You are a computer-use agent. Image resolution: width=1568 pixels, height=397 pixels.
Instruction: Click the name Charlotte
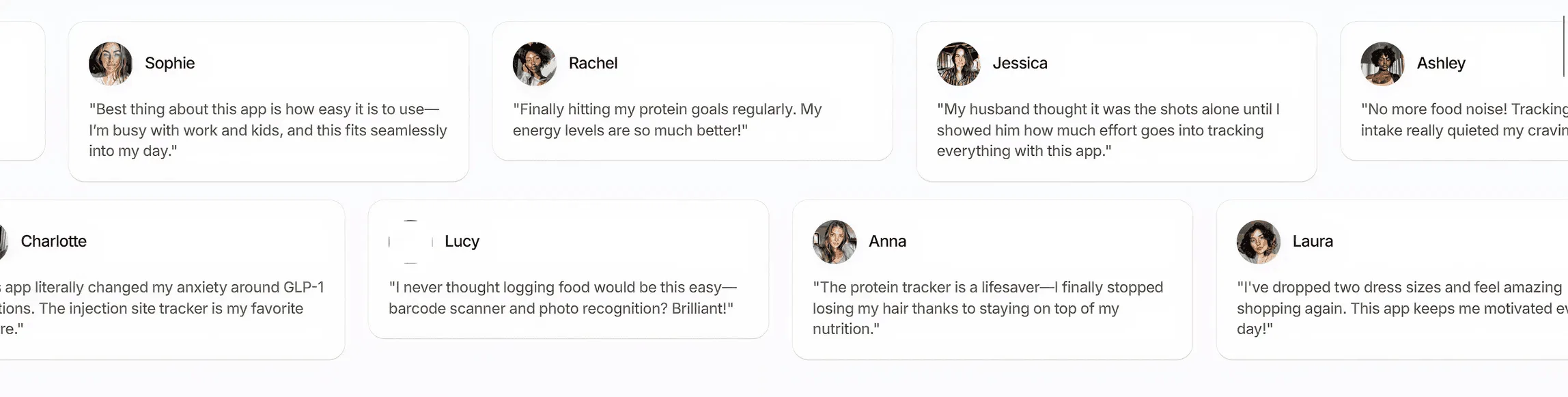(x=54, y=241)
